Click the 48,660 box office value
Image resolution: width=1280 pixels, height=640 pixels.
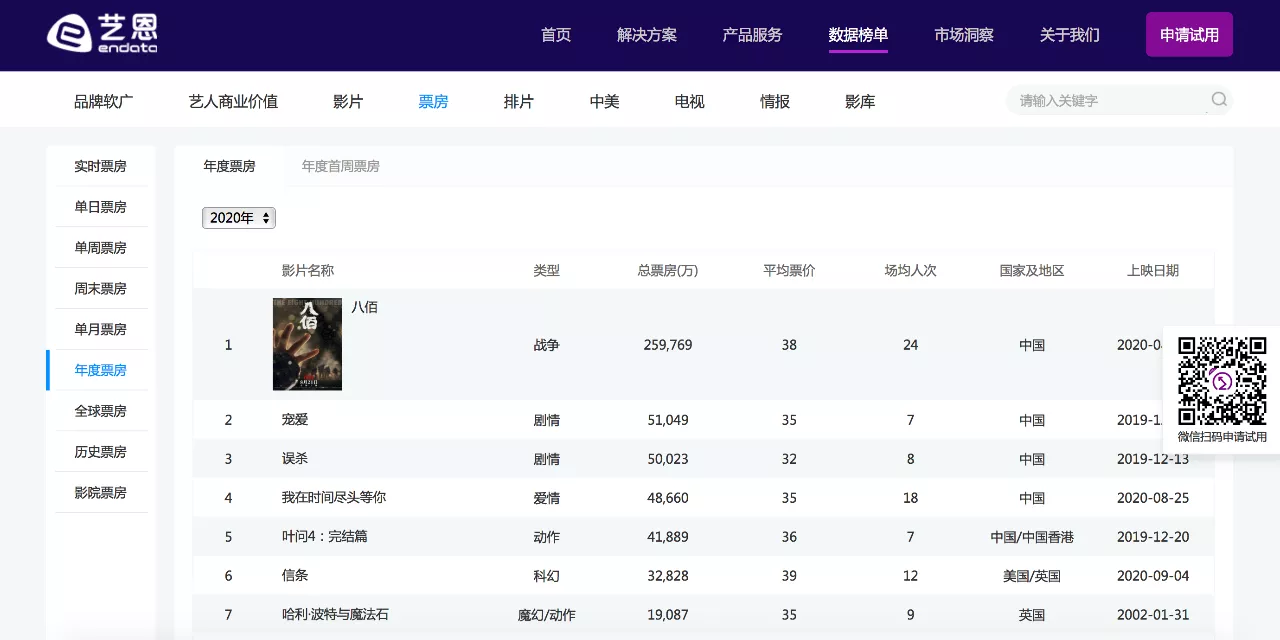[x=668, y=498]
